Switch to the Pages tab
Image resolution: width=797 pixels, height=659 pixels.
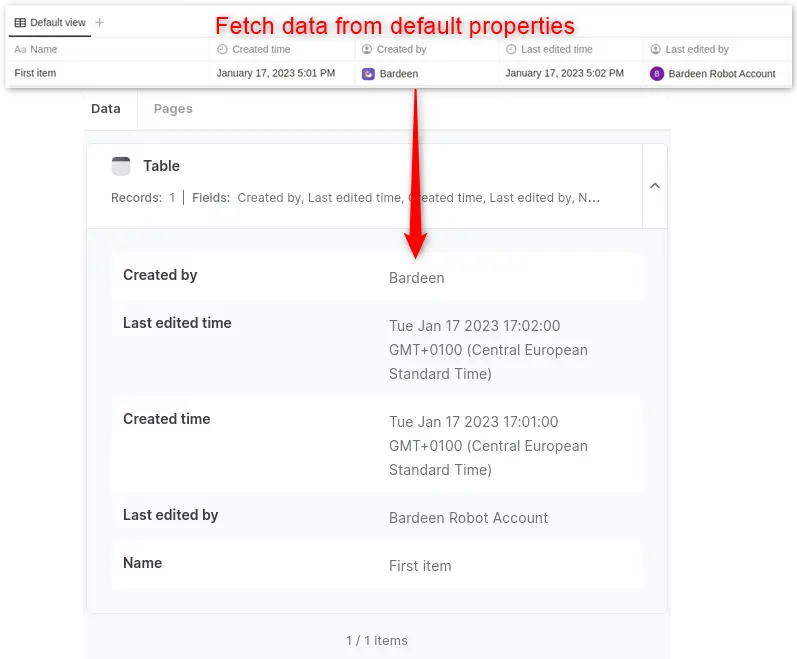pos(173,109)
